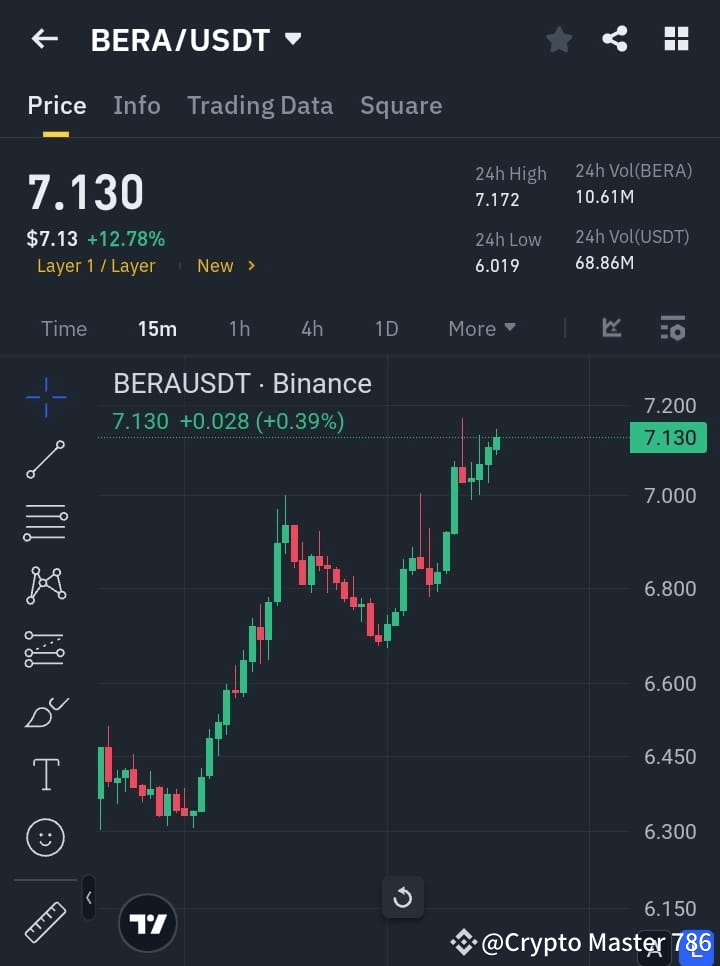
Task: Open the Layer 1 / Layer category link
Action: click(x=96, y=266)
